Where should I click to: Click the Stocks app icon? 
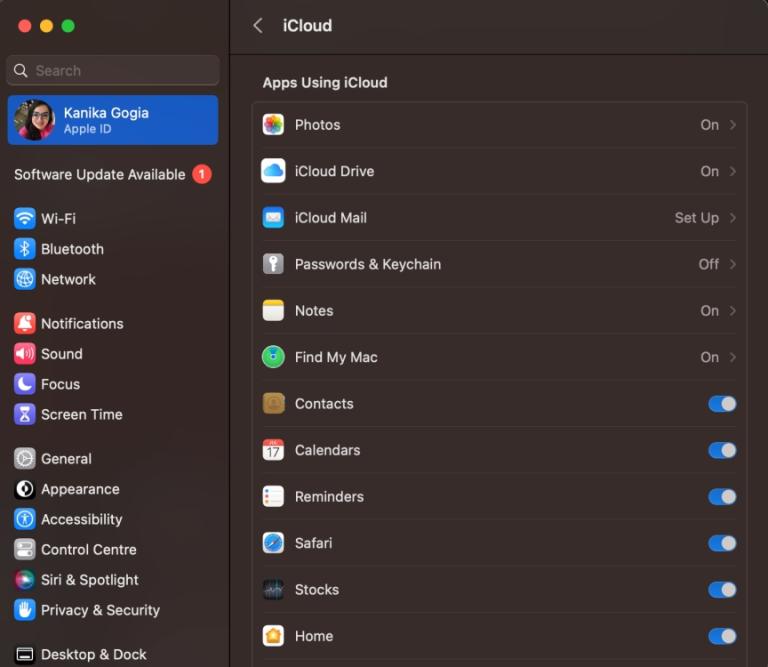(273, 590)
